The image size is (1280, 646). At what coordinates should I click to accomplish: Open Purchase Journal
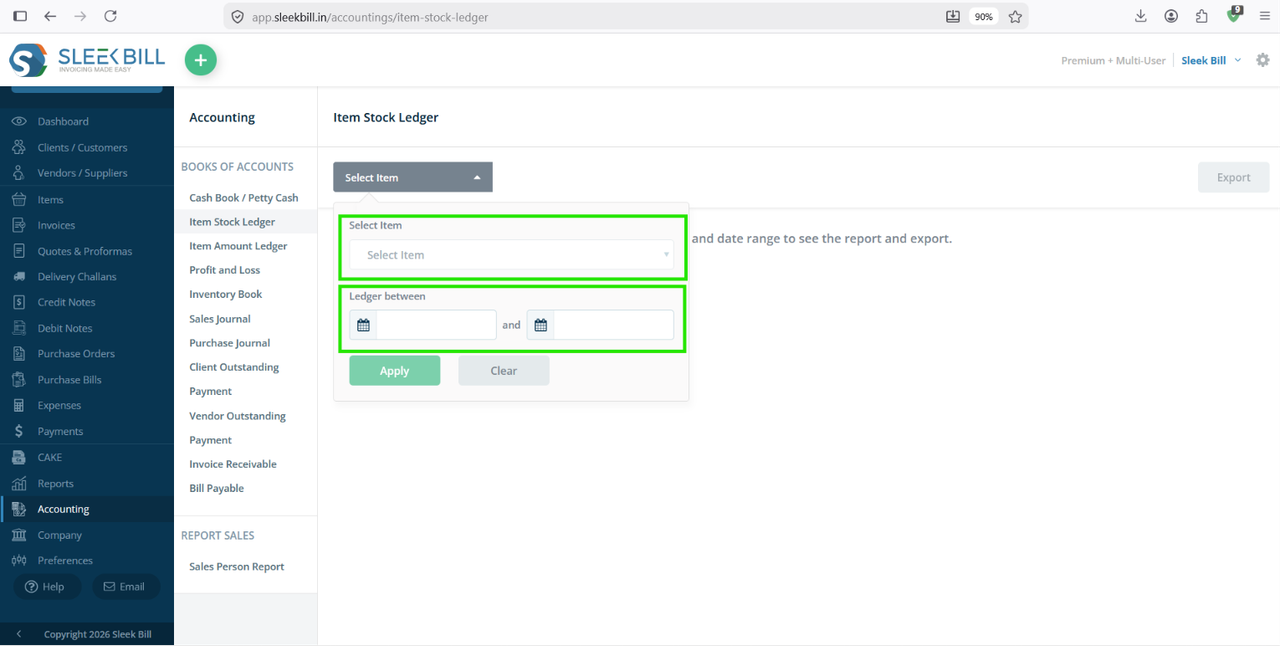tap(230, 343)
